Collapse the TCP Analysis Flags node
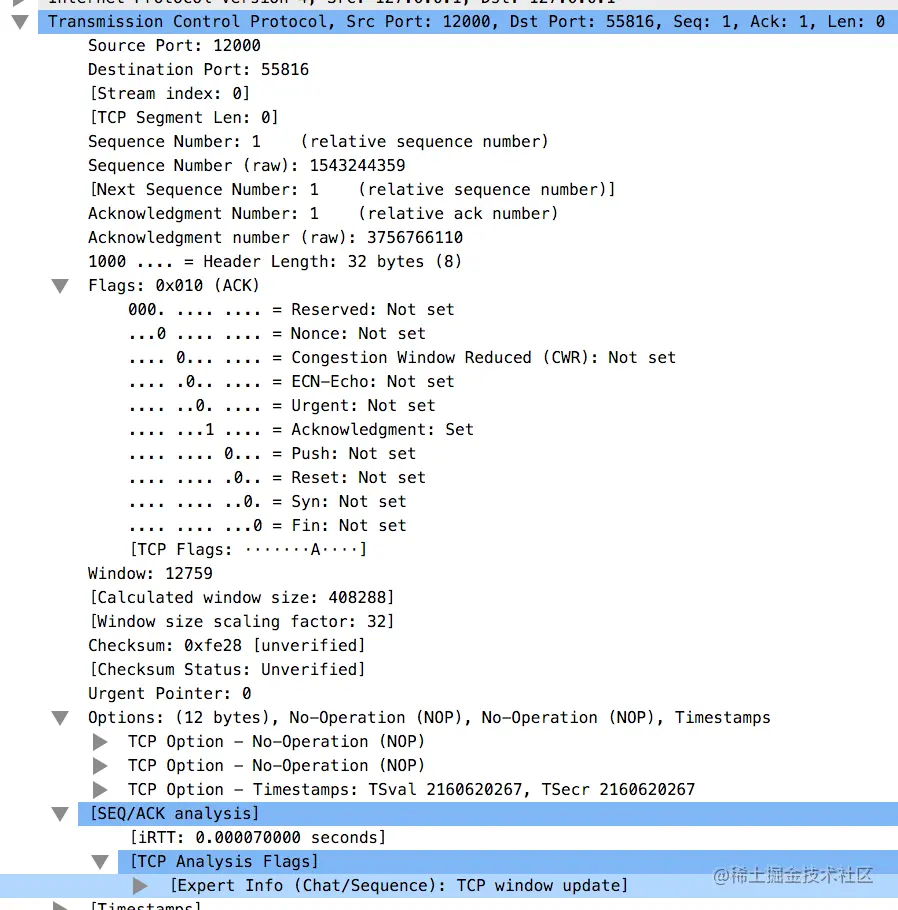Viewport: 898px width, 910px height. coord(100,862)
